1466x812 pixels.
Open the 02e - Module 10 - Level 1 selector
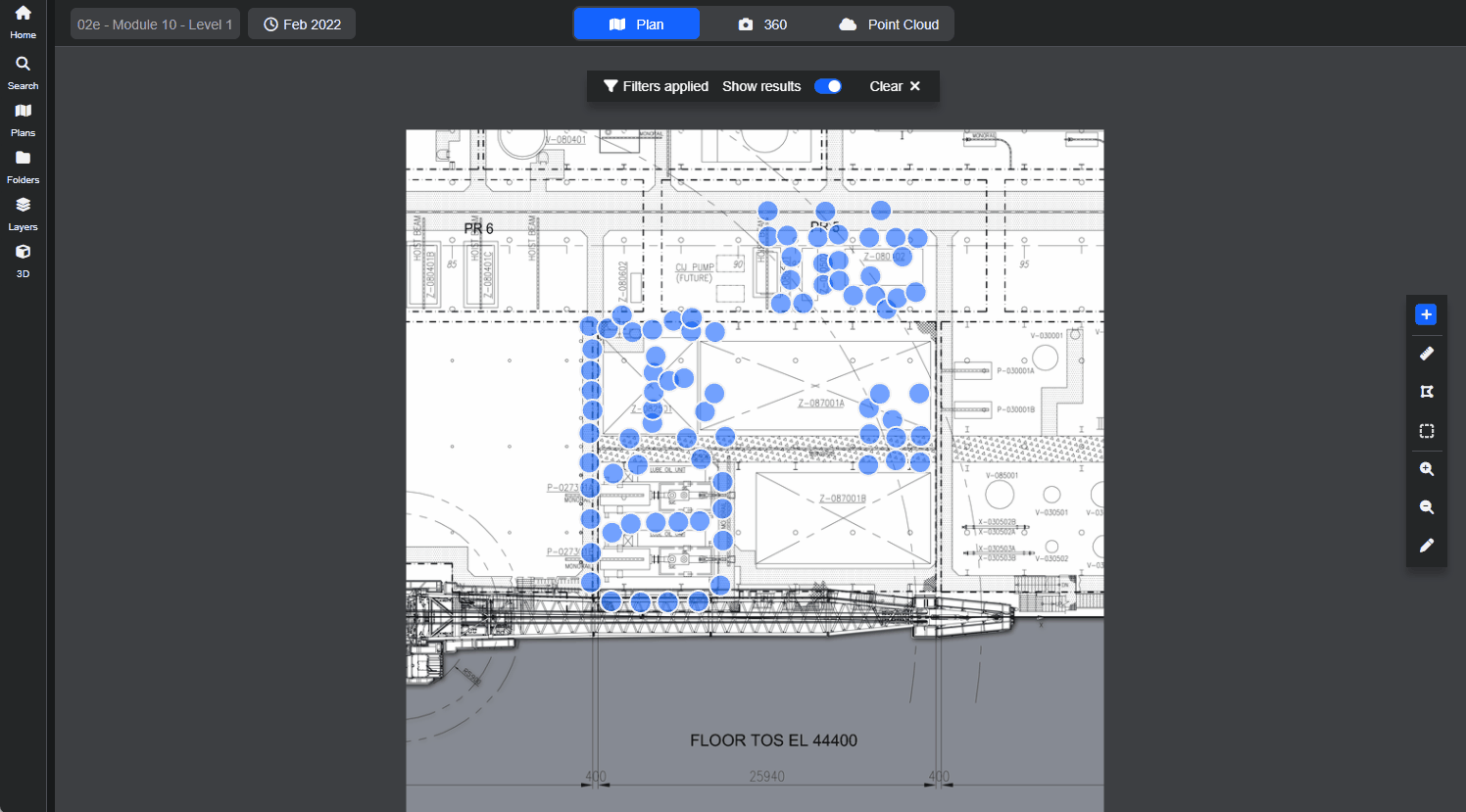click(x=155, y=24)
